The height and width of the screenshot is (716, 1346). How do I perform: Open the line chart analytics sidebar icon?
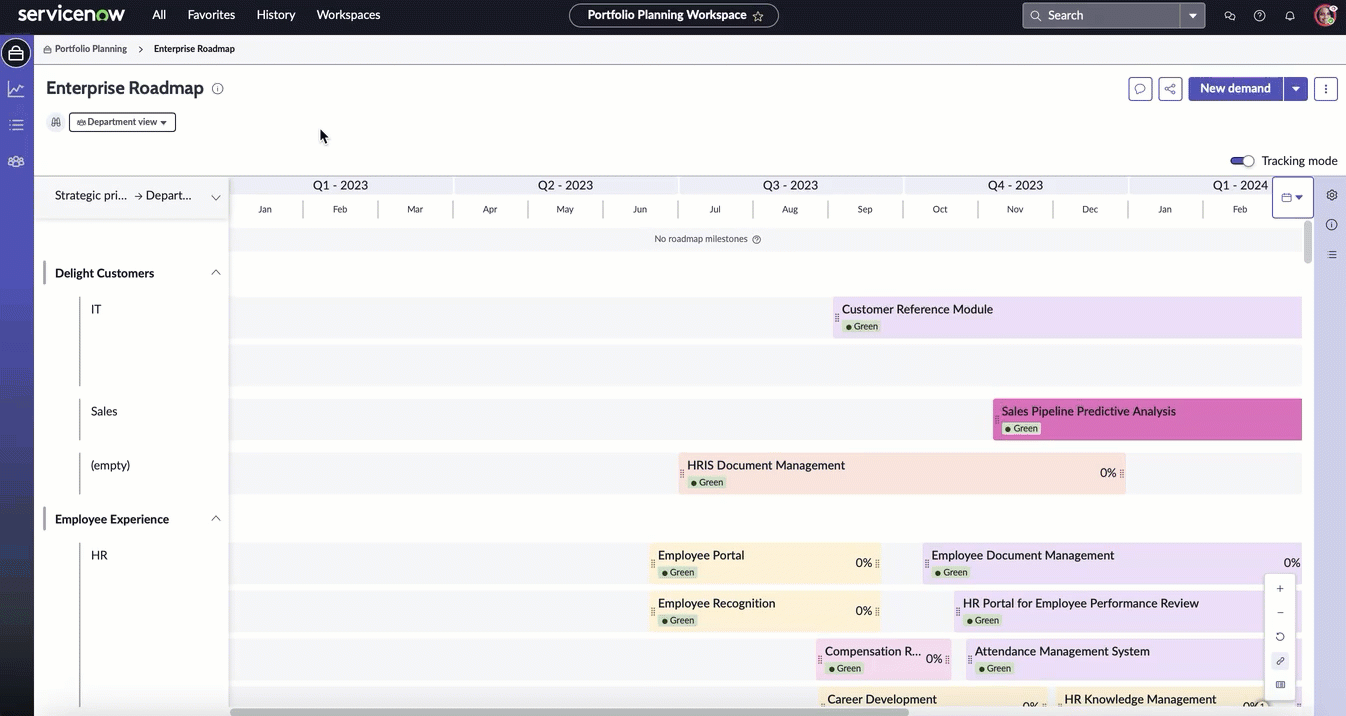(x=16, y=89)
